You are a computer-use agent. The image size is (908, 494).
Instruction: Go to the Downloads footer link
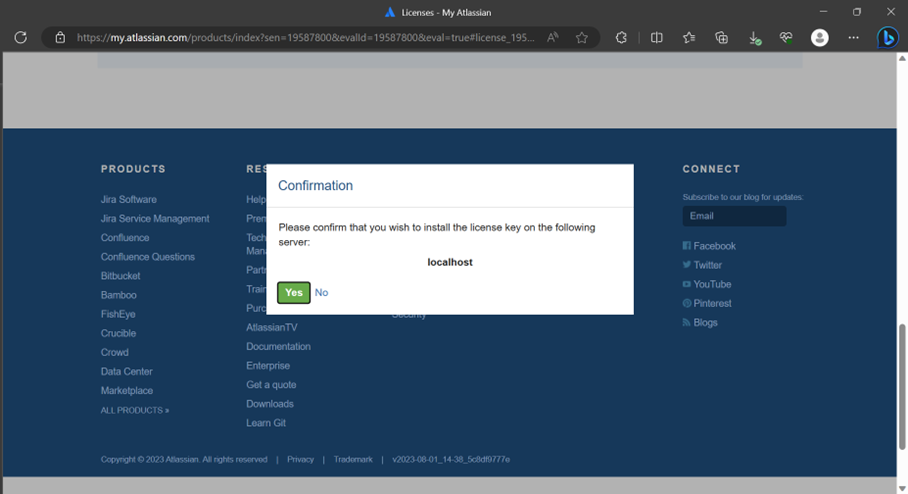(x=270, y=404)
